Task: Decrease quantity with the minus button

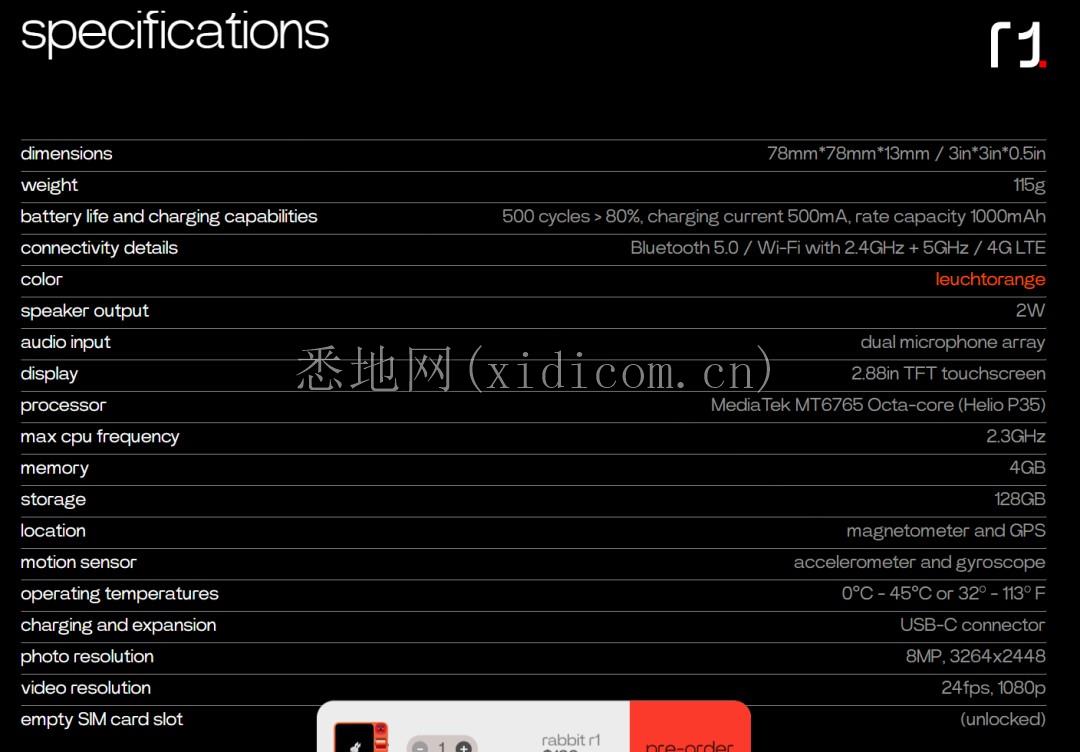Action: (421, 746)
